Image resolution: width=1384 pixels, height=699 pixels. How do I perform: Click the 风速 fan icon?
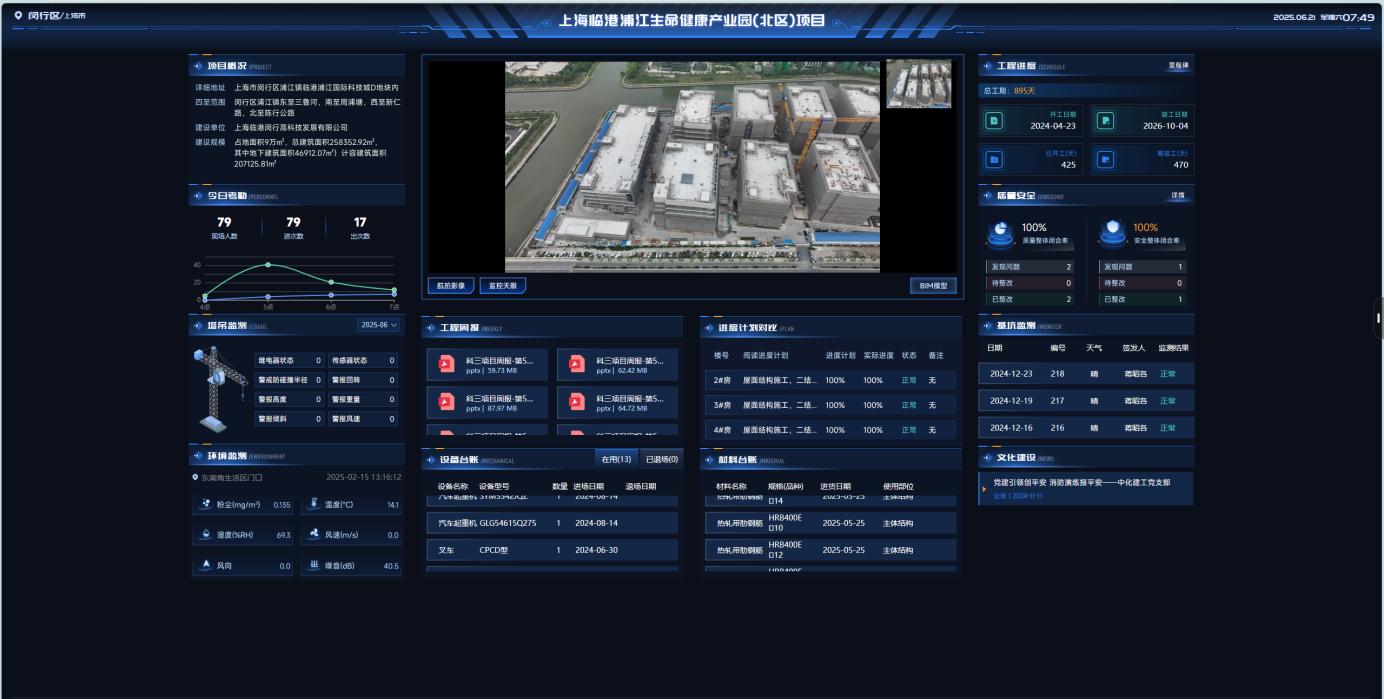point(314,535)
